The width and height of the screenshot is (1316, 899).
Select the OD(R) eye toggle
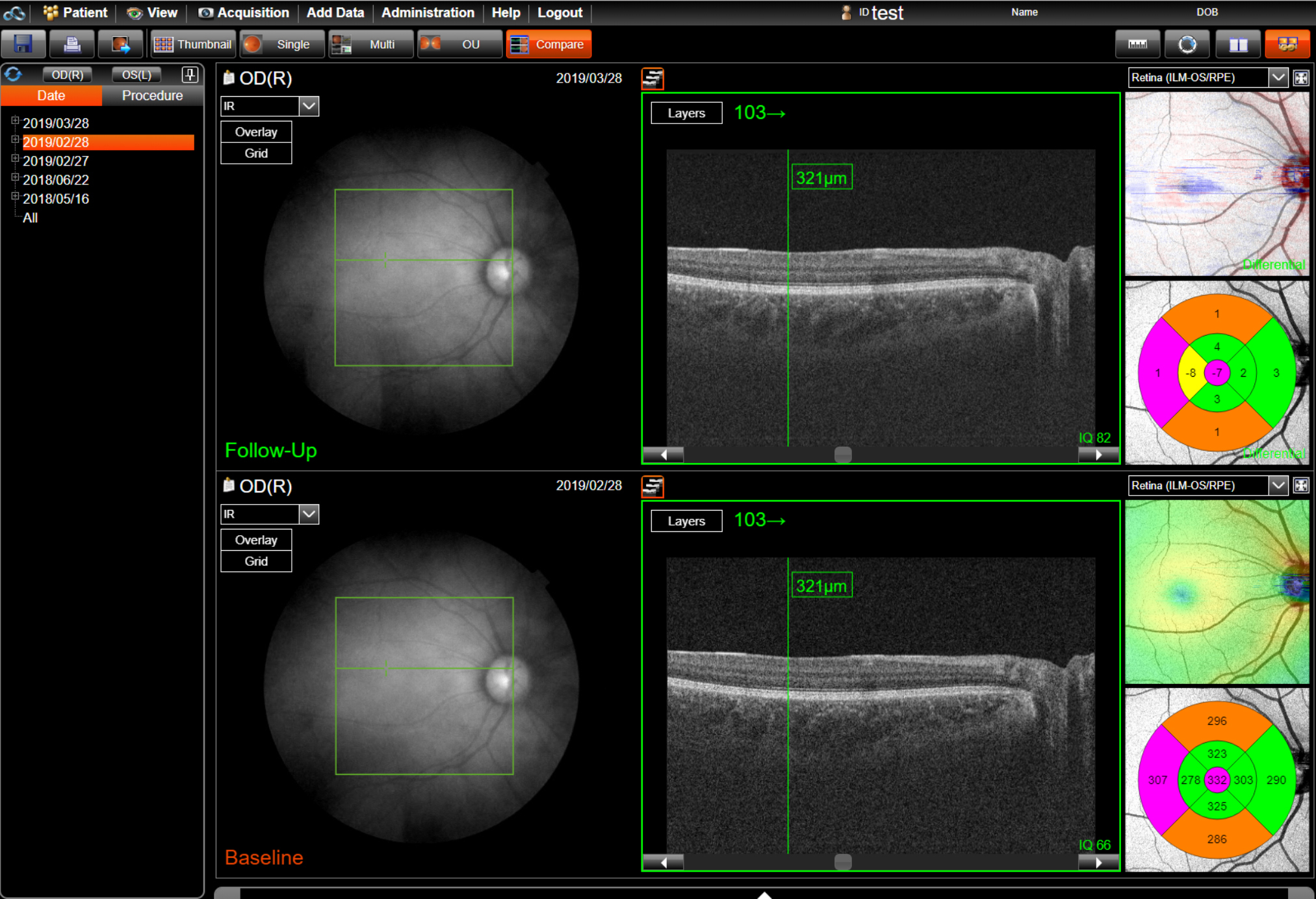67,74
